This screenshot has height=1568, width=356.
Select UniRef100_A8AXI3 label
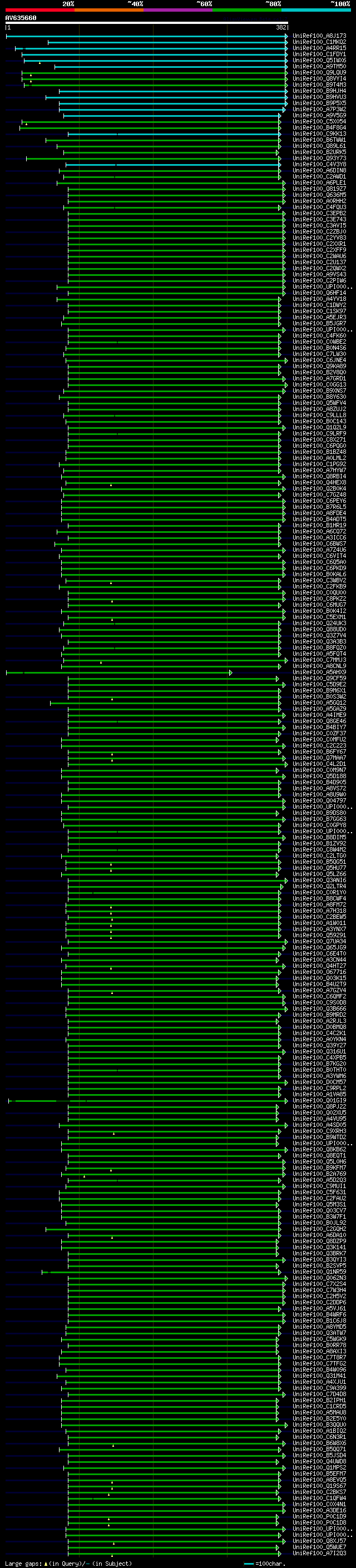(x=319, y=1351)
